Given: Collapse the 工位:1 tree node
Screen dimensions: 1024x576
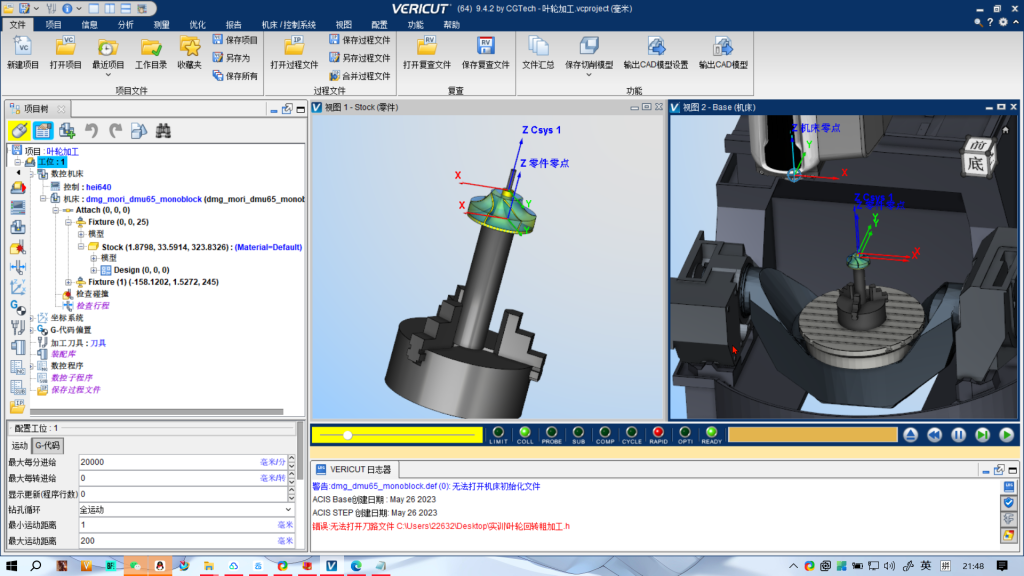Looking at the screenshot, I should coord(18,162).
